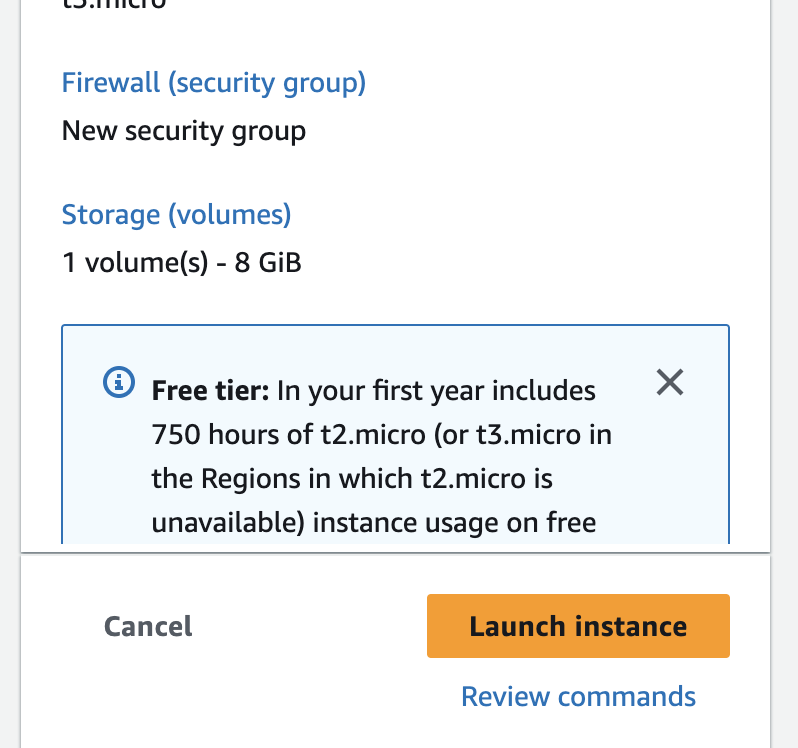Click the word 'Firewall' in the summary heading
This screenshot has width=798, height=748.
111,83
